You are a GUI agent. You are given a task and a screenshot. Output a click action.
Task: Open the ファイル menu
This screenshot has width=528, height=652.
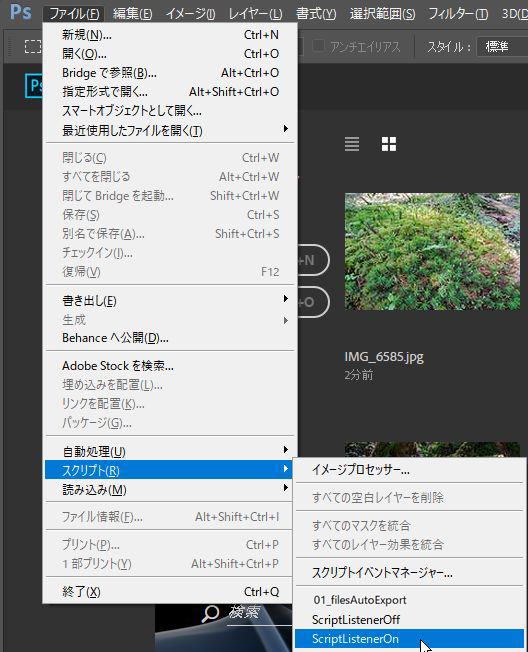point(74,14)
